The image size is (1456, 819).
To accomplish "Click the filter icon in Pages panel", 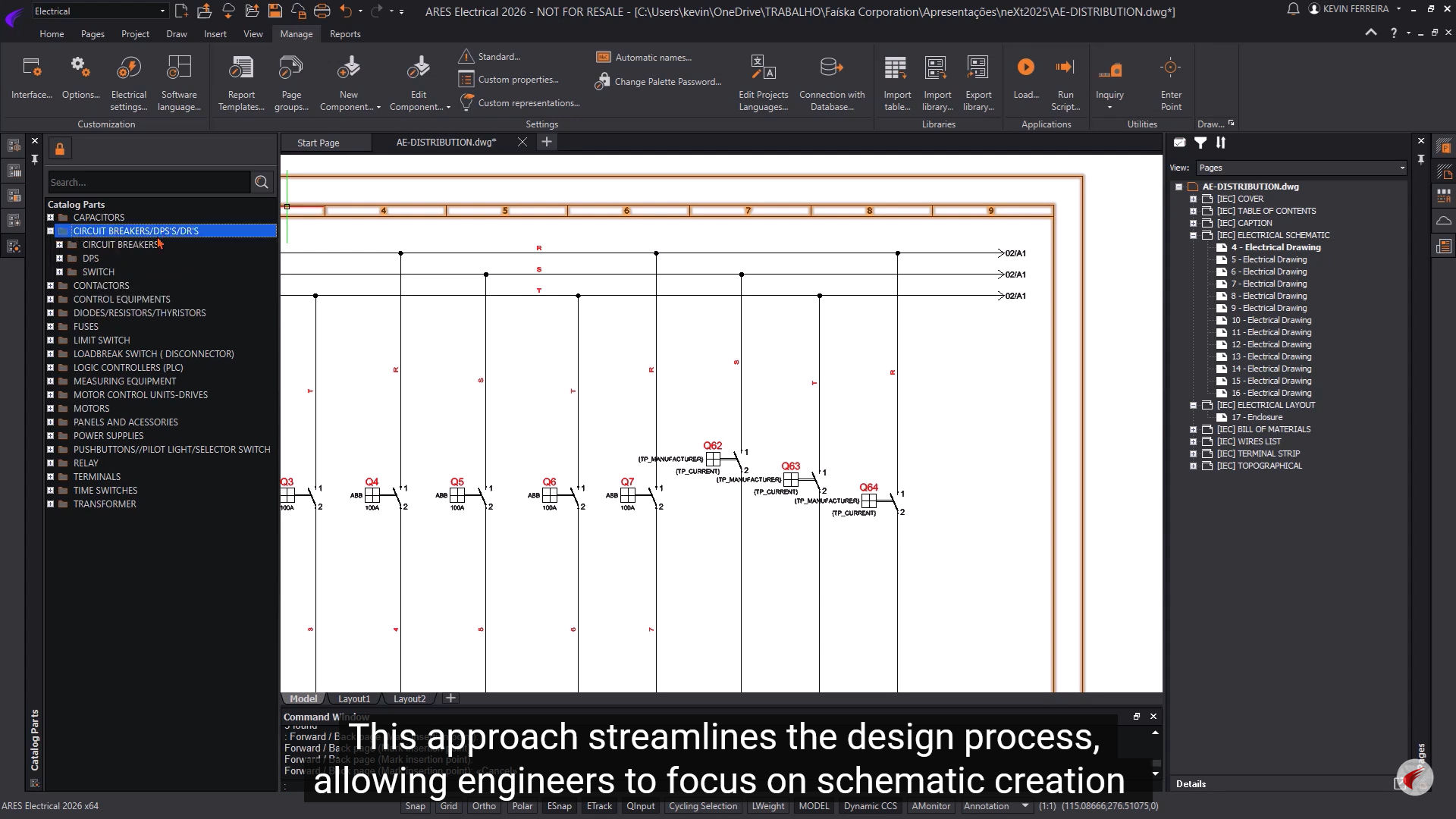I will [x=1200, y=143].
